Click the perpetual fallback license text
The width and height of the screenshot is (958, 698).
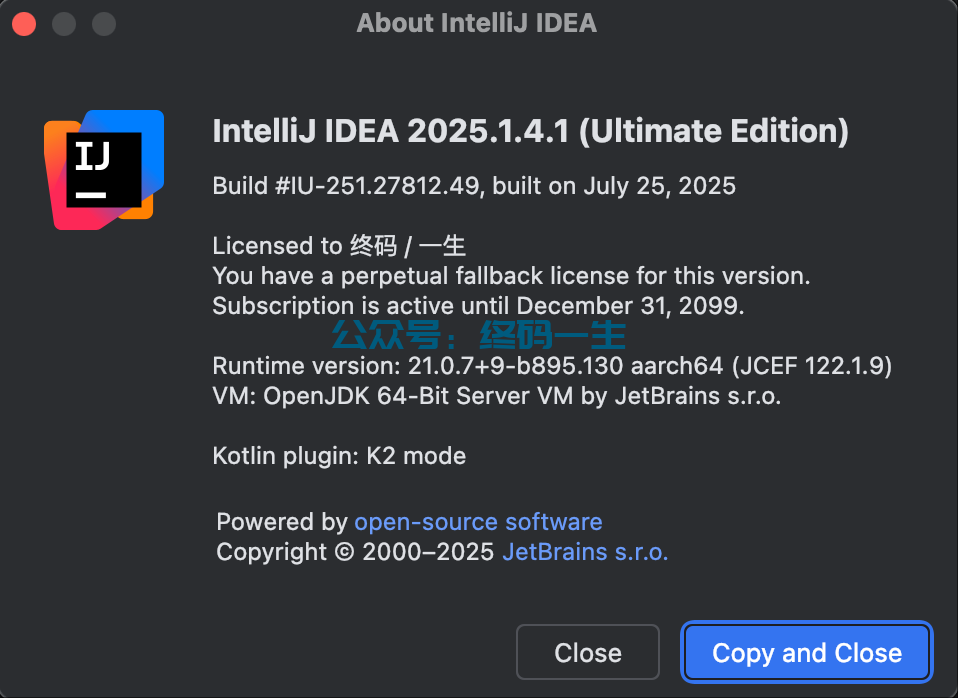click(511, 276)
